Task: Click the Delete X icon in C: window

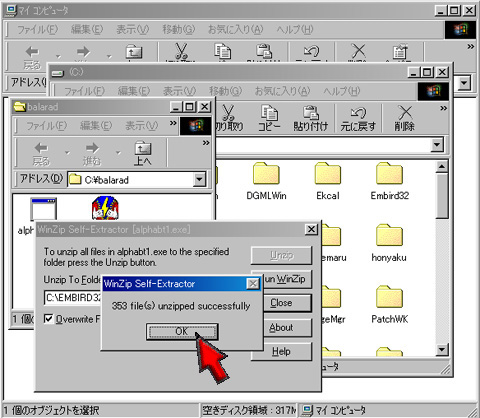Action: (405, 113)
